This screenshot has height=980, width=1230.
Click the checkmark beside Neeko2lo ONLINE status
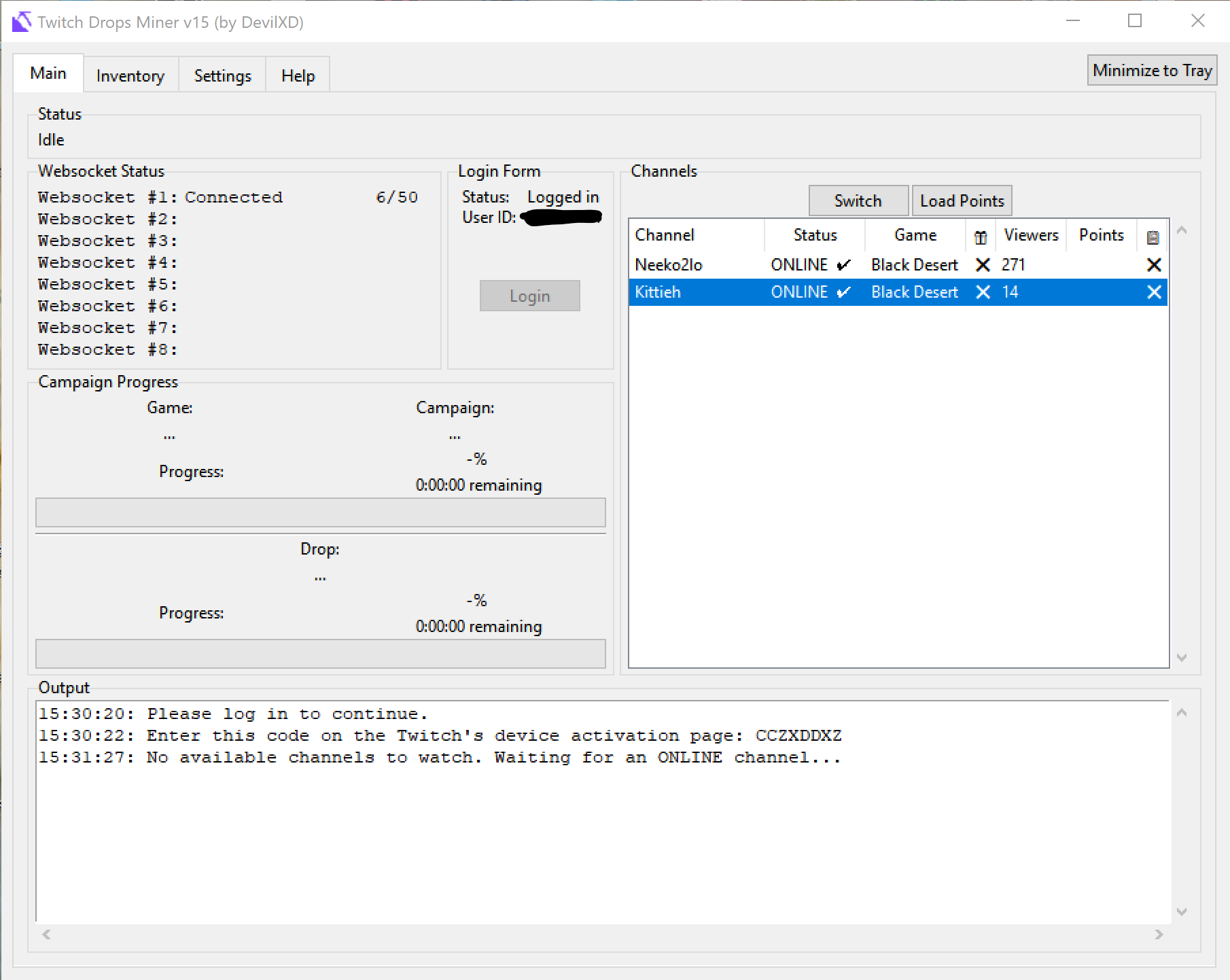click(x=844, y=264)
